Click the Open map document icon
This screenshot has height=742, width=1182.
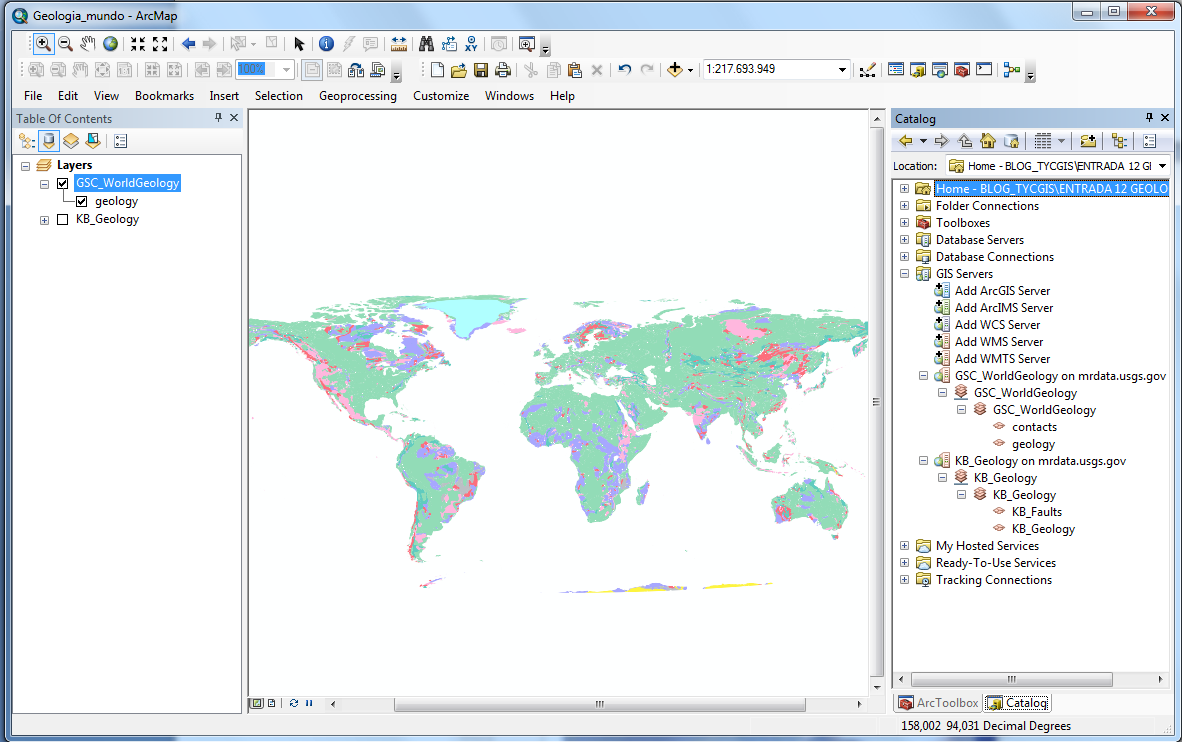click(458, 70)
